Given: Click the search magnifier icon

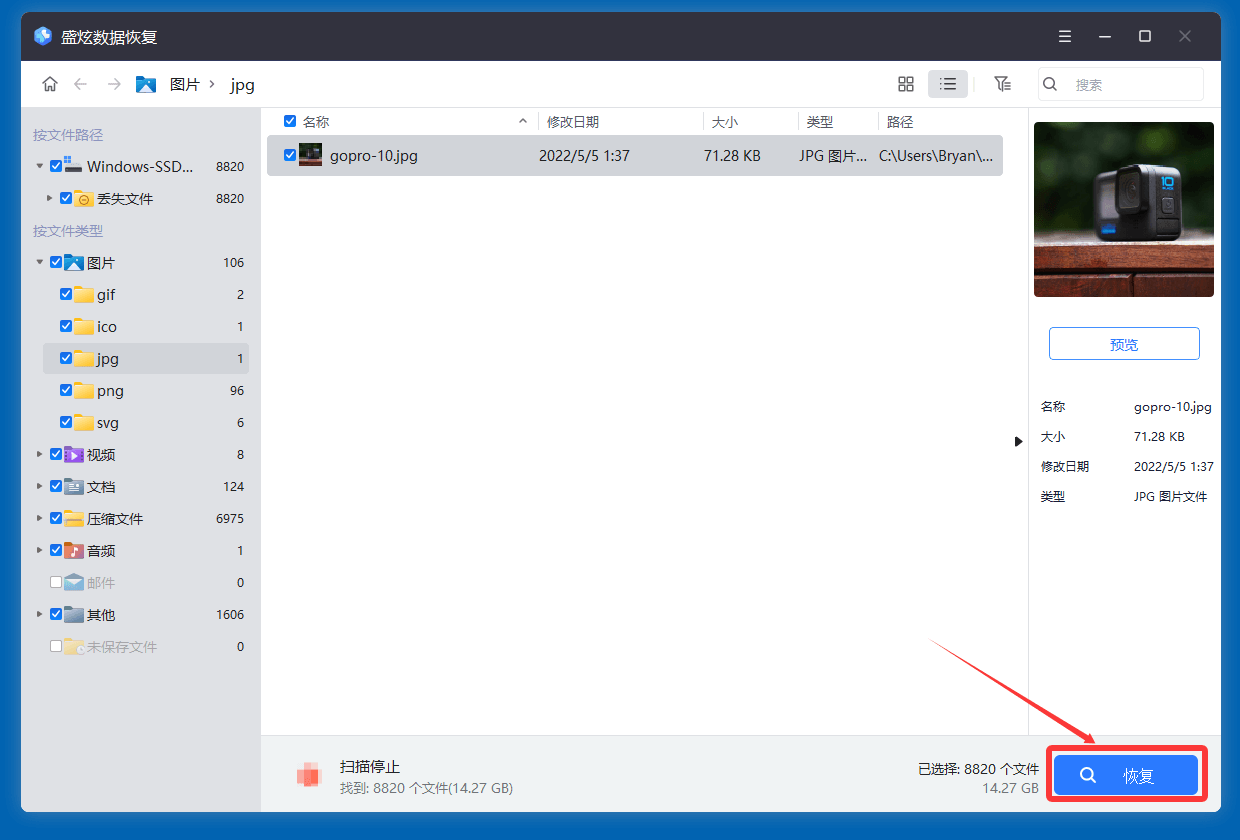Looking at the screenshot, I should pos(1050,83).
